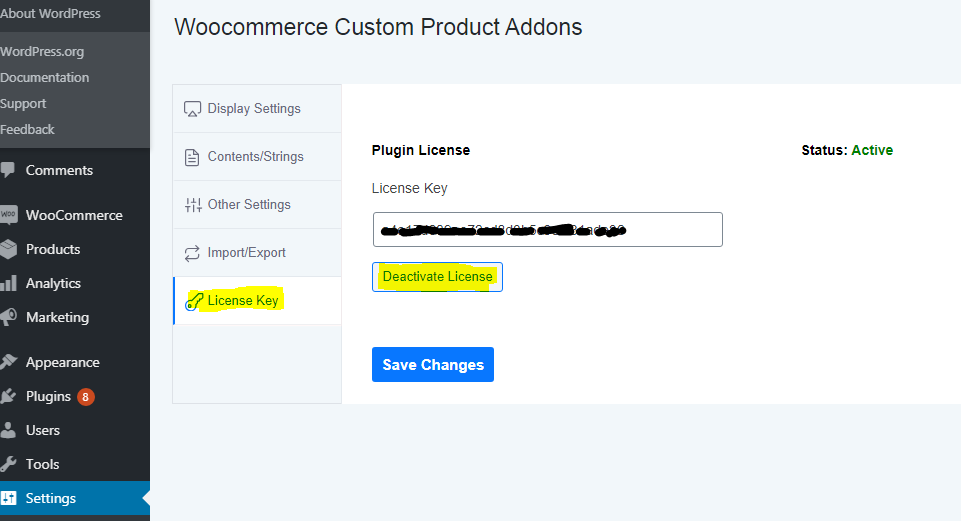The height and width of the screenshot is (521, 961).
Task: Open the Documentation menu link
Action: tap(45, 77)
